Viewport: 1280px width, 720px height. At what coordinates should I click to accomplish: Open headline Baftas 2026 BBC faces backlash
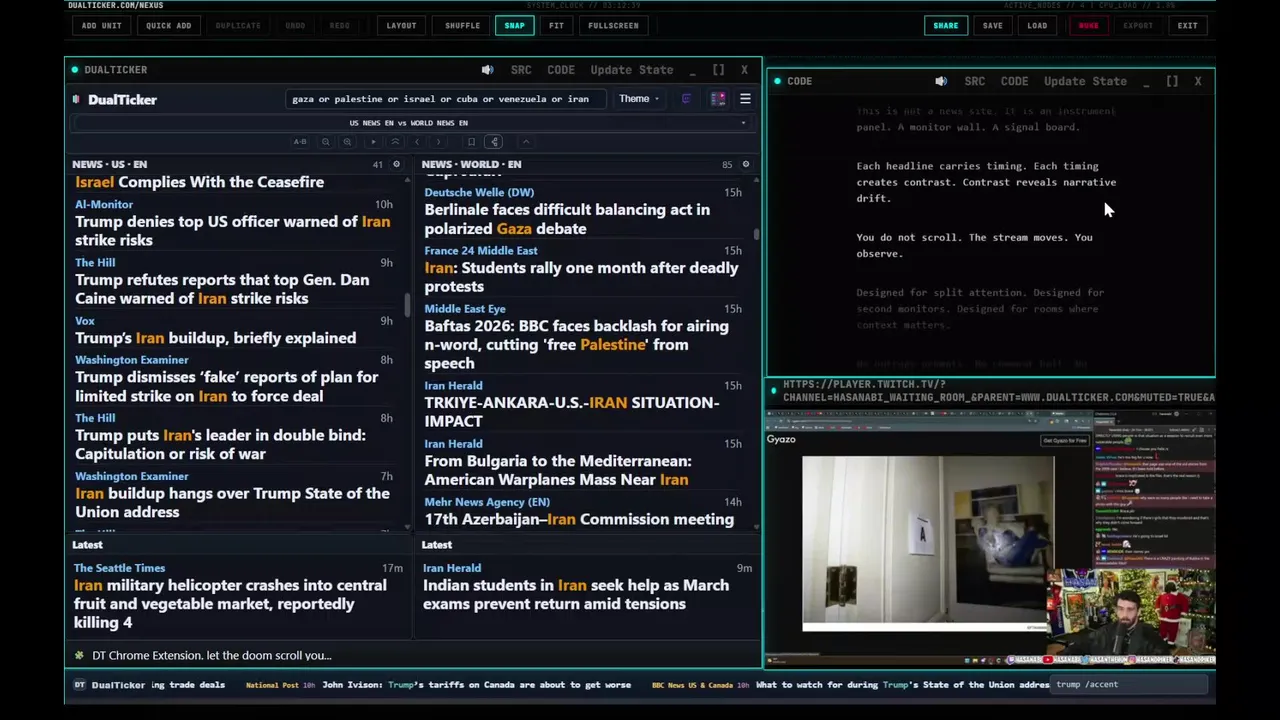click(576, 345)
